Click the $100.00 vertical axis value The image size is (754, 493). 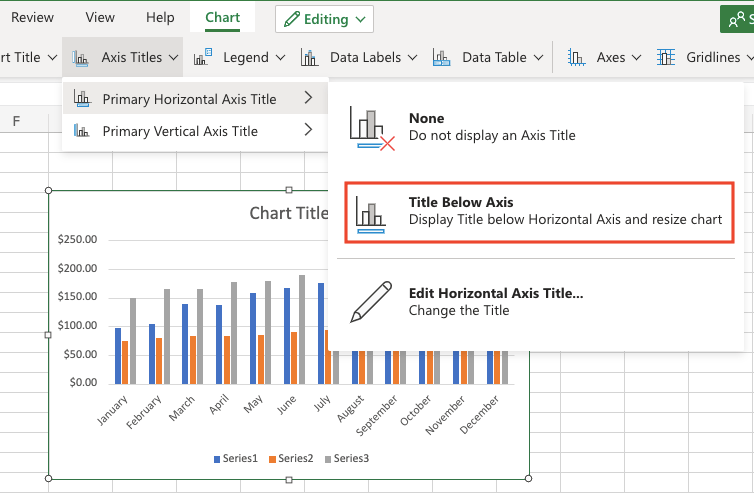pyautogui.click(x=77, y=326)
